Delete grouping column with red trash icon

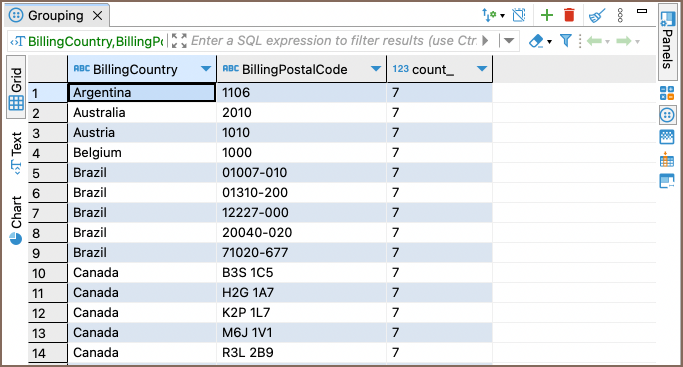569,15
